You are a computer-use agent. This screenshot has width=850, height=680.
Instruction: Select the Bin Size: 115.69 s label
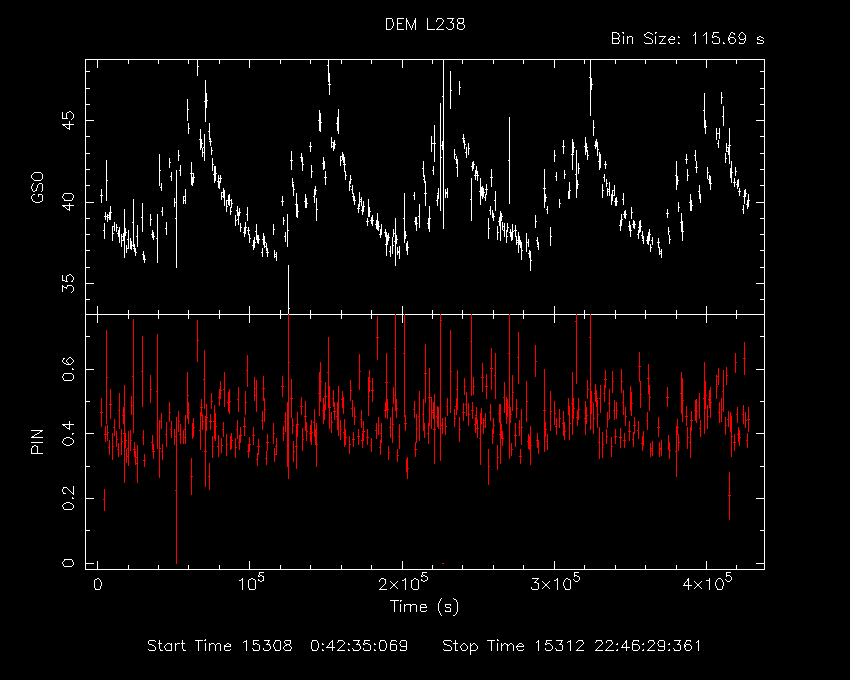tap(687, 39)
